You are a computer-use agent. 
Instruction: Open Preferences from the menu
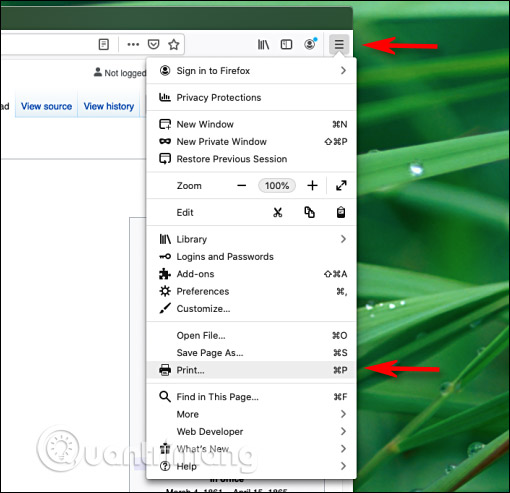click(252, 291)
